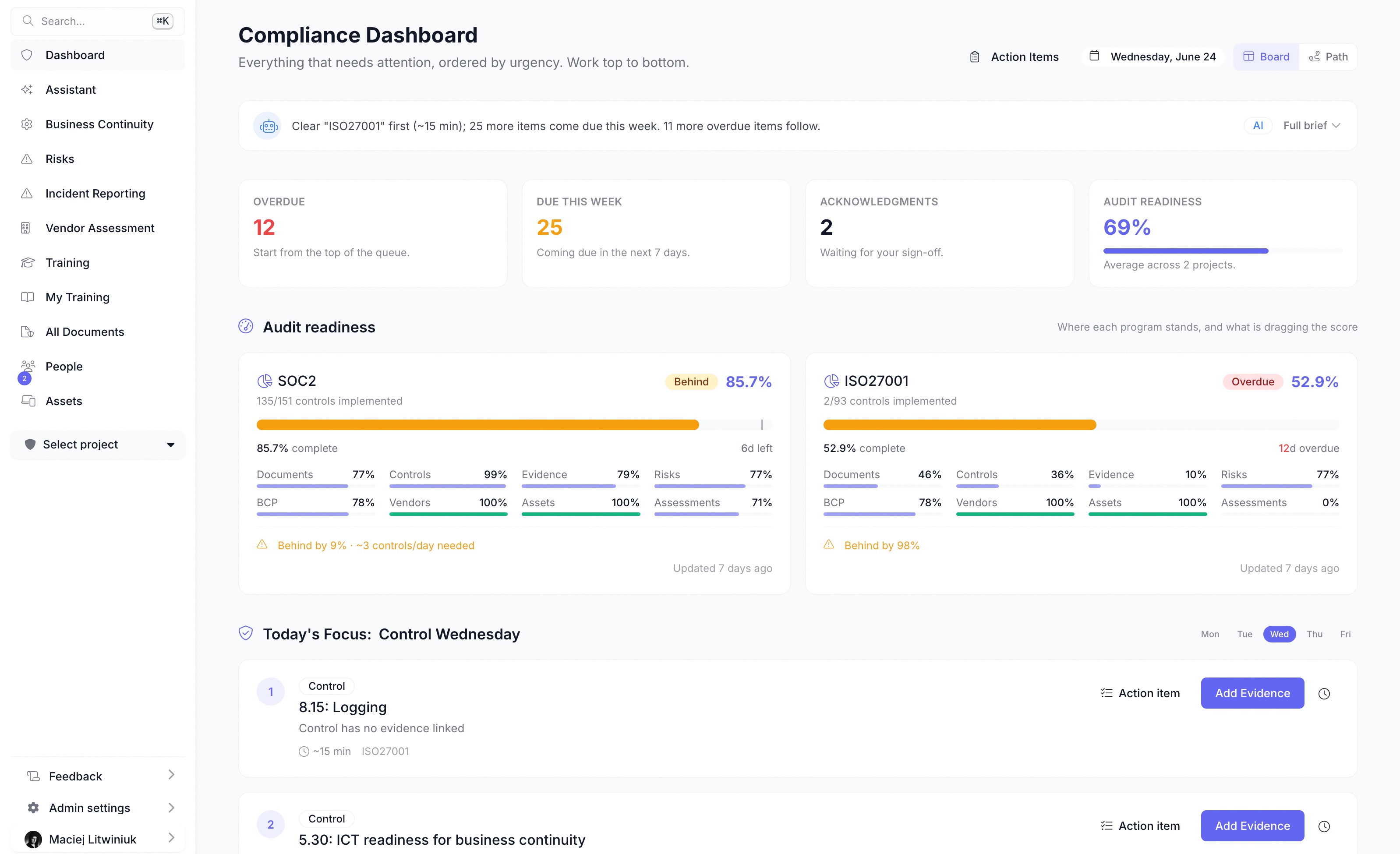Image resolution: width=1400 pixels, height=854 pixels.
Task: Open the Select project dropdown
Action: pos(98,445)
